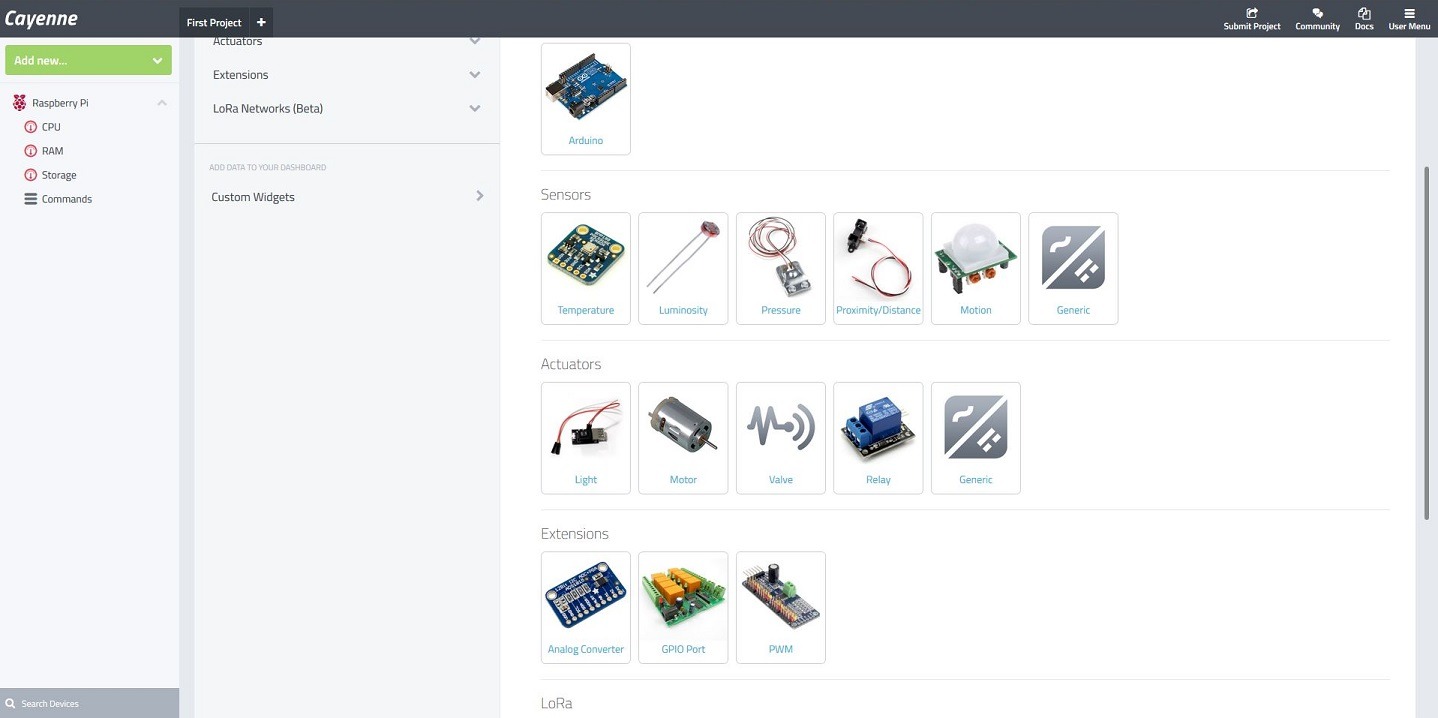Click the Commands list icon in sidebar

point(30,199)
